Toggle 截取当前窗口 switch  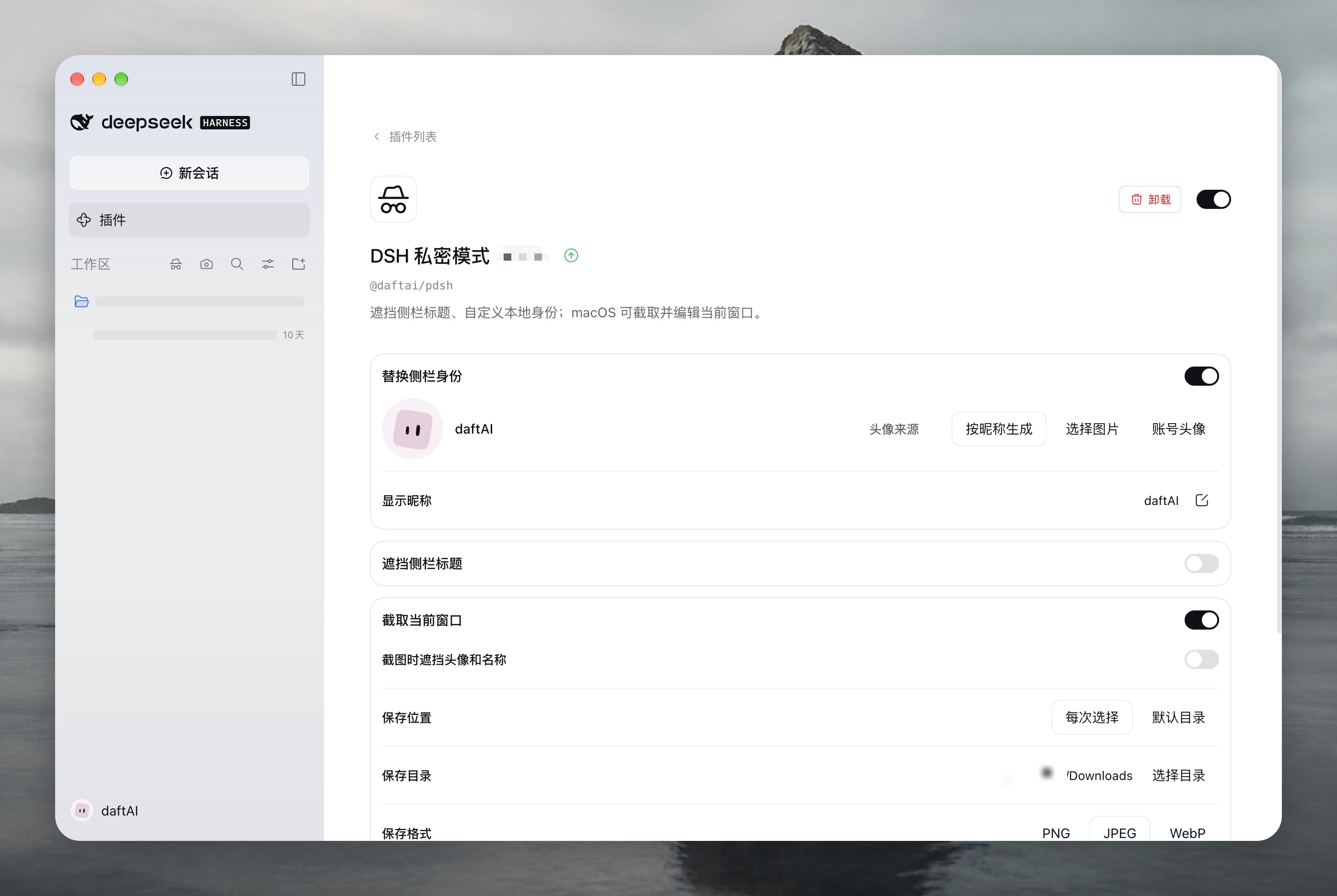click(x=1201, y=620)
